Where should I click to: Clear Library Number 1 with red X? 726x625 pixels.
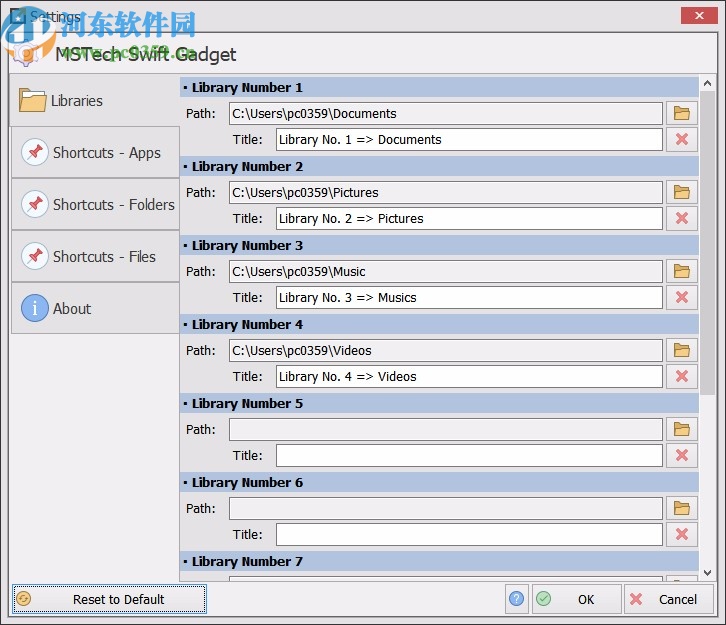coord(682,139)
